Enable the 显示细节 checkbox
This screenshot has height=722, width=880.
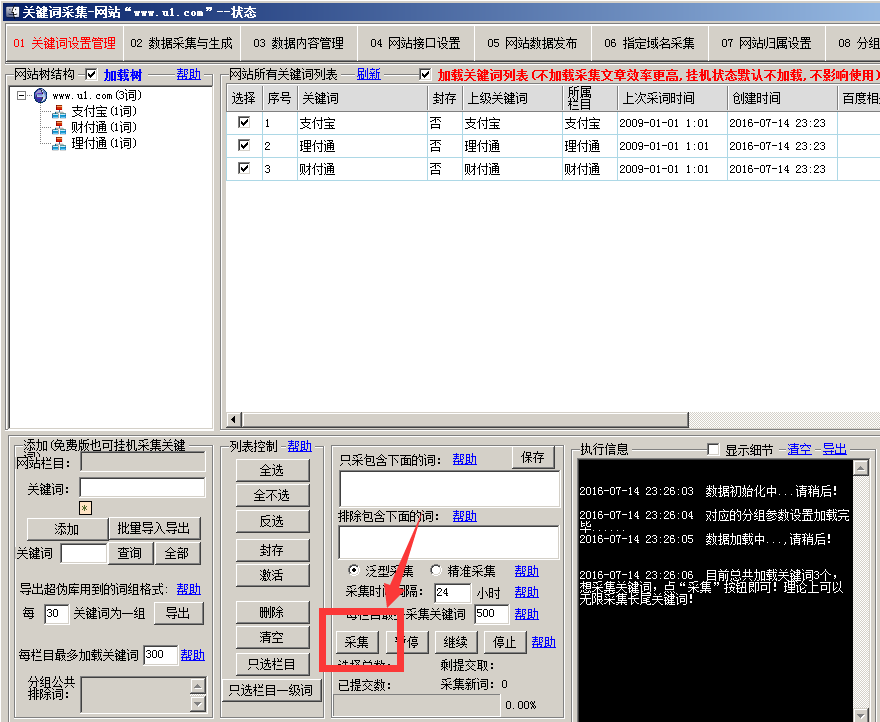(x=713, y=449)
